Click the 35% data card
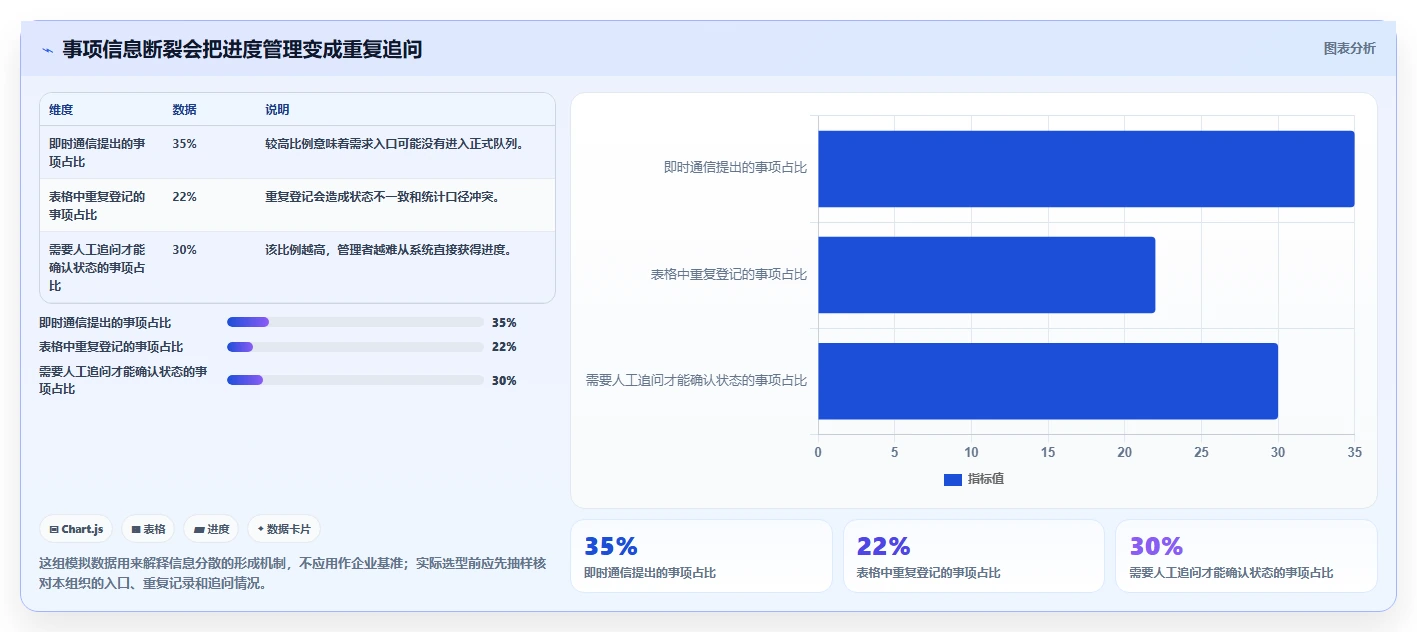This screenshot has height=632, width=1417. coord(701,556)
